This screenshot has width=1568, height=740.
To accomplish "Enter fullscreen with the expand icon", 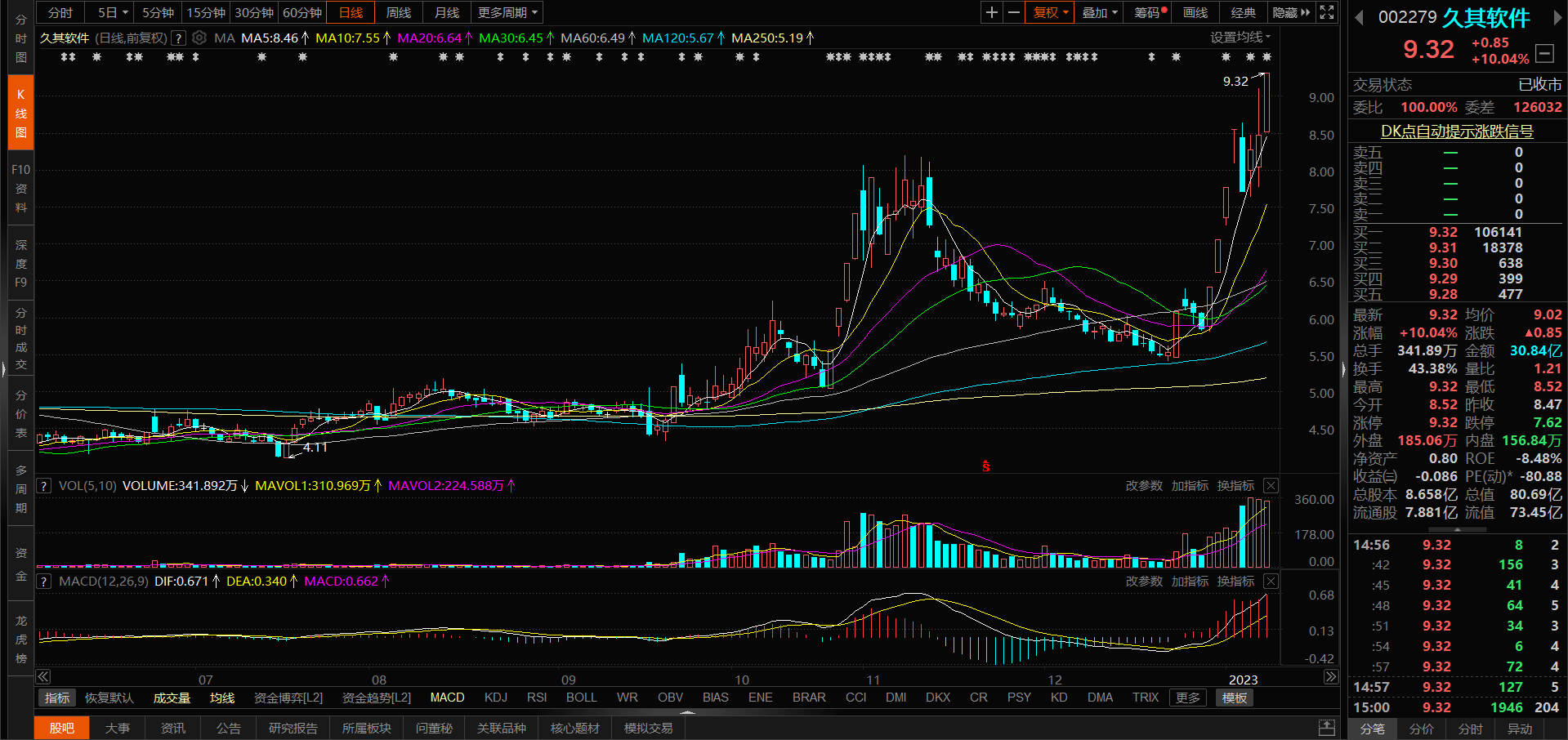I will point(1327,12).
